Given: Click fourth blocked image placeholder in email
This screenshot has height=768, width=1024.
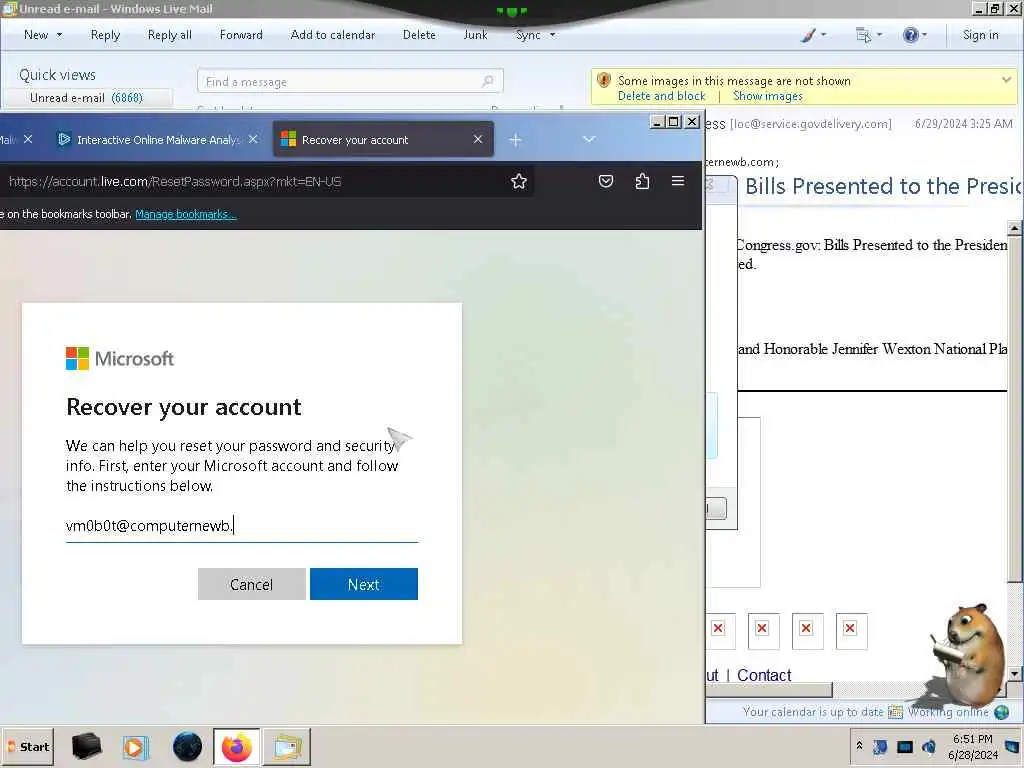Looking at the screenshot, I should pos(851,631).
